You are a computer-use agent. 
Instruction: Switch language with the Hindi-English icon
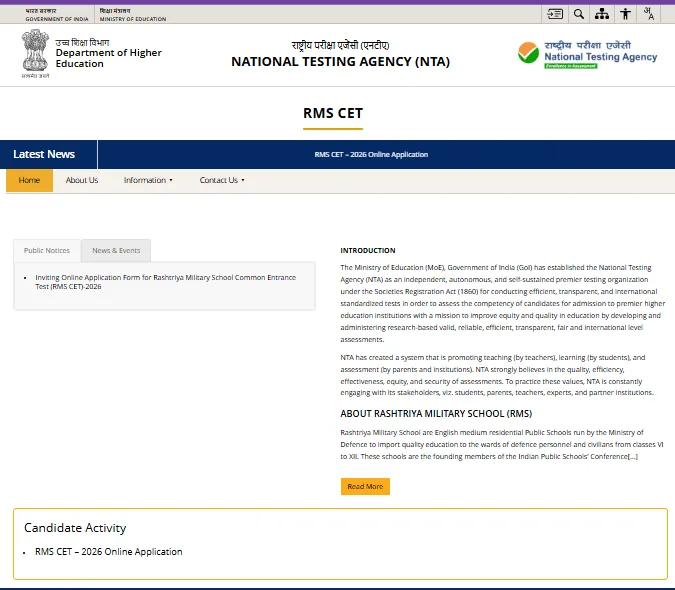[649, 14]
